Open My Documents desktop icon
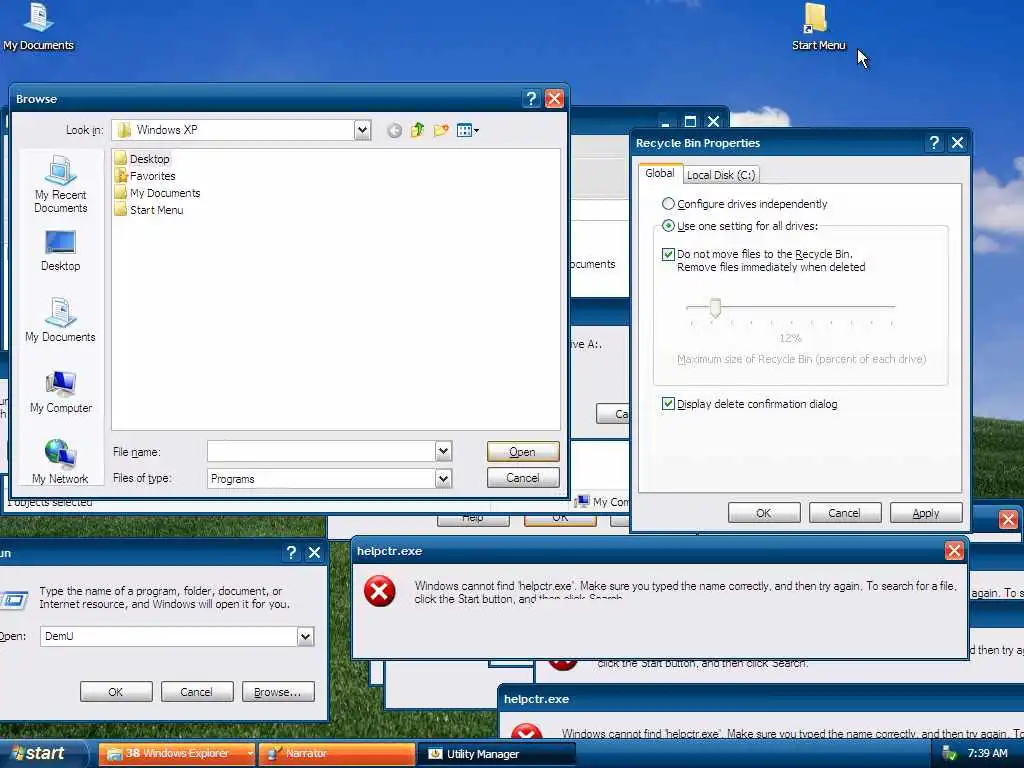 (x=38, y=26)
